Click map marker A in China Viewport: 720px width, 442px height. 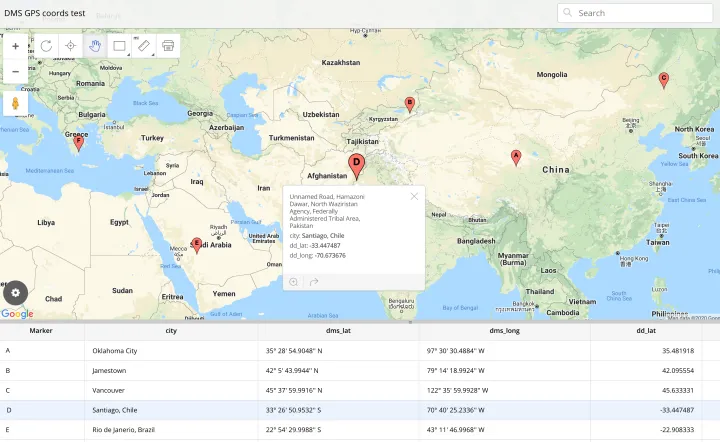[516, 157]
